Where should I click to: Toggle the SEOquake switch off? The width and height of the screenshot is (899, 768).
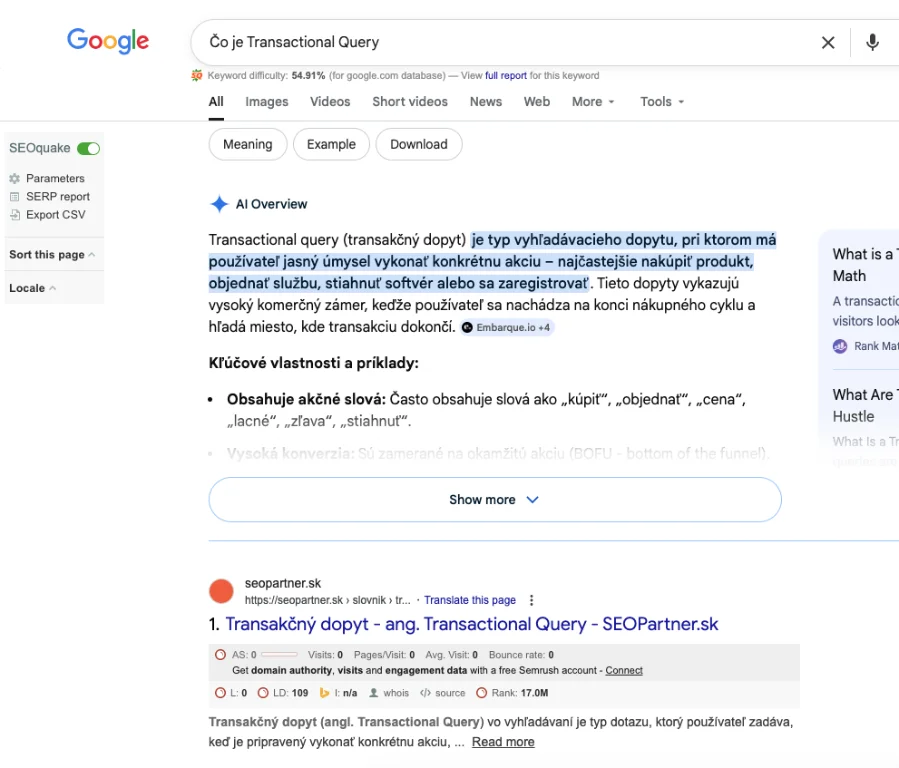click(x=88, y=148)
